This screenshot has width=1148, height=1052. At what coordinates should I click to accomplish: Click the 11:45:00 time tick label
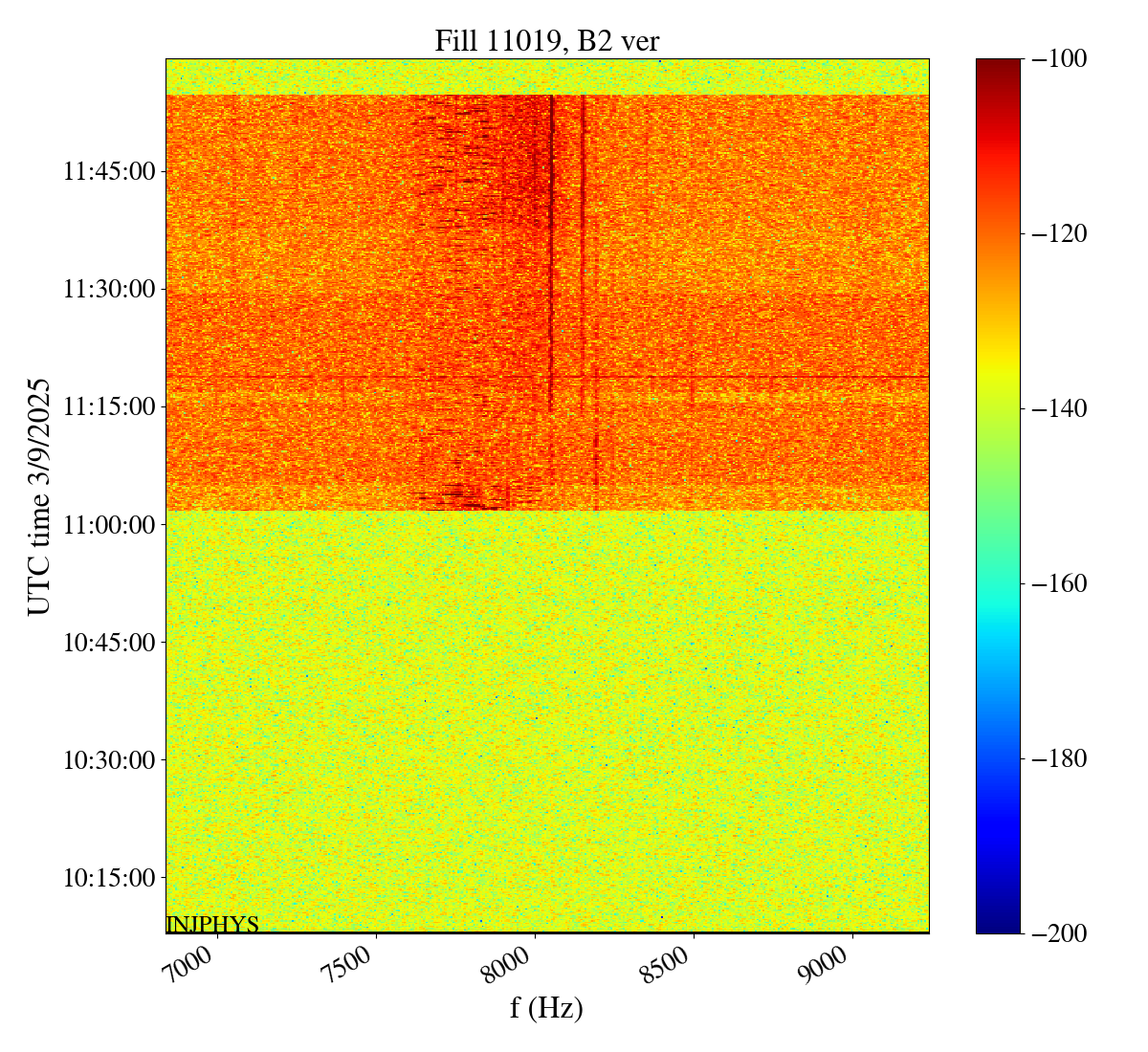pos(109,172)
